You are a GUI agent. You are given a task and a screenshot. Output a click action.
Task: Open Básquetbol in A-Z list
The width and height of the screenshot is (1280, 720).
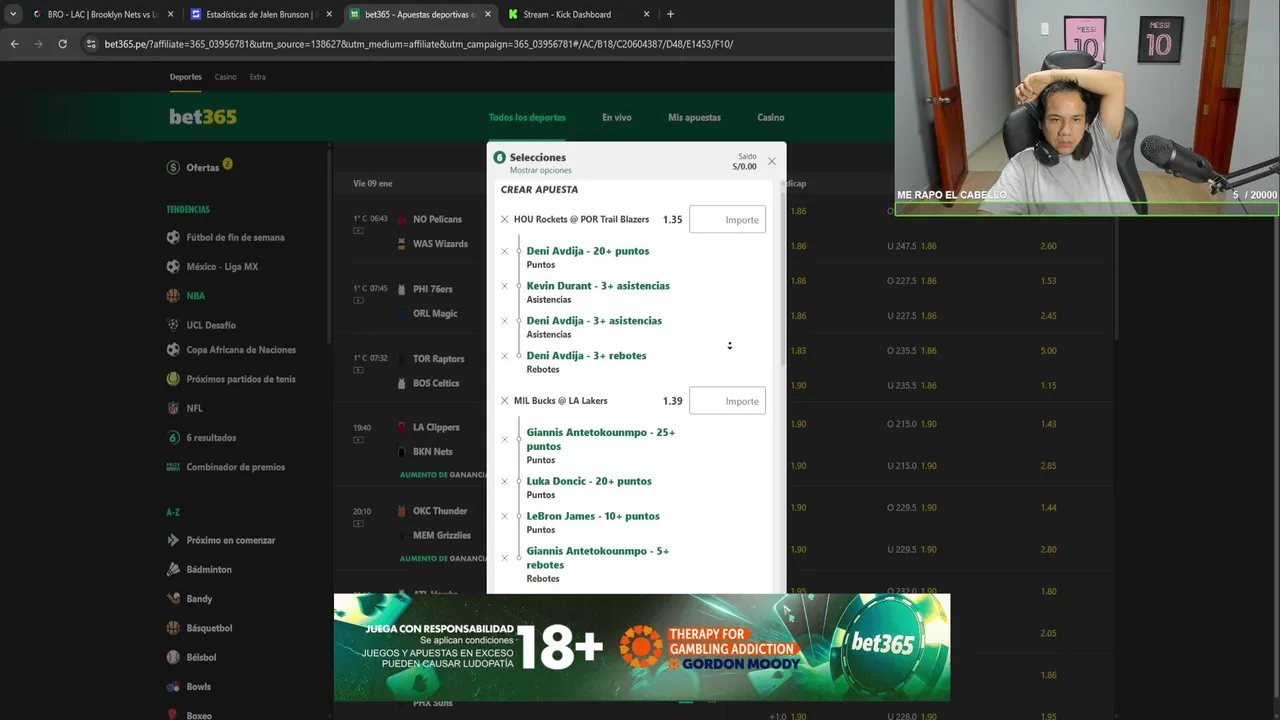pos(209,628)
